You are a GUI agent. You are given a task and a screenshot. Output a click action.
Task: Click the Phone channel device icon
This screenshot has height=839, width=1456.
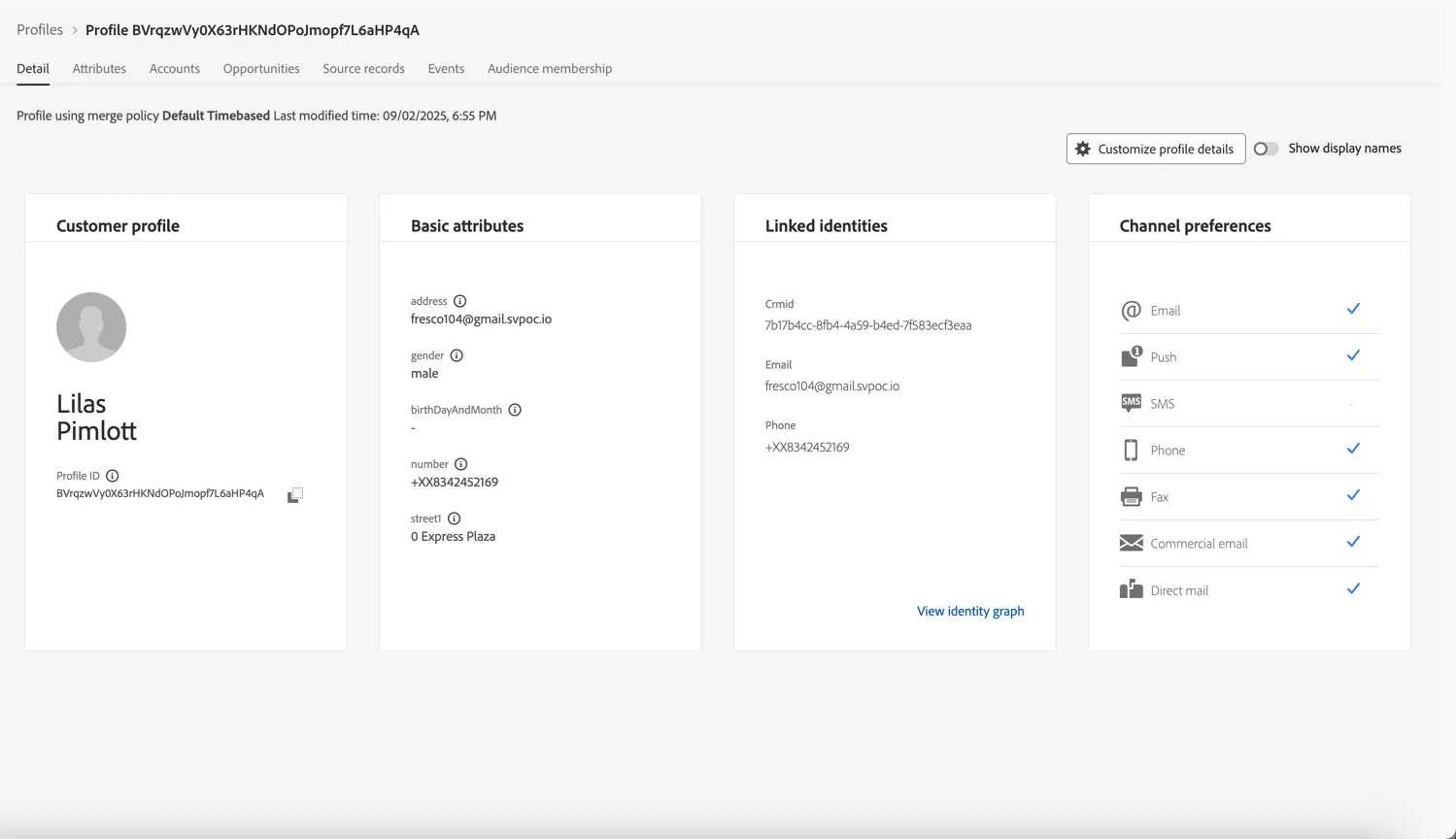click(x=1131, y=450)
